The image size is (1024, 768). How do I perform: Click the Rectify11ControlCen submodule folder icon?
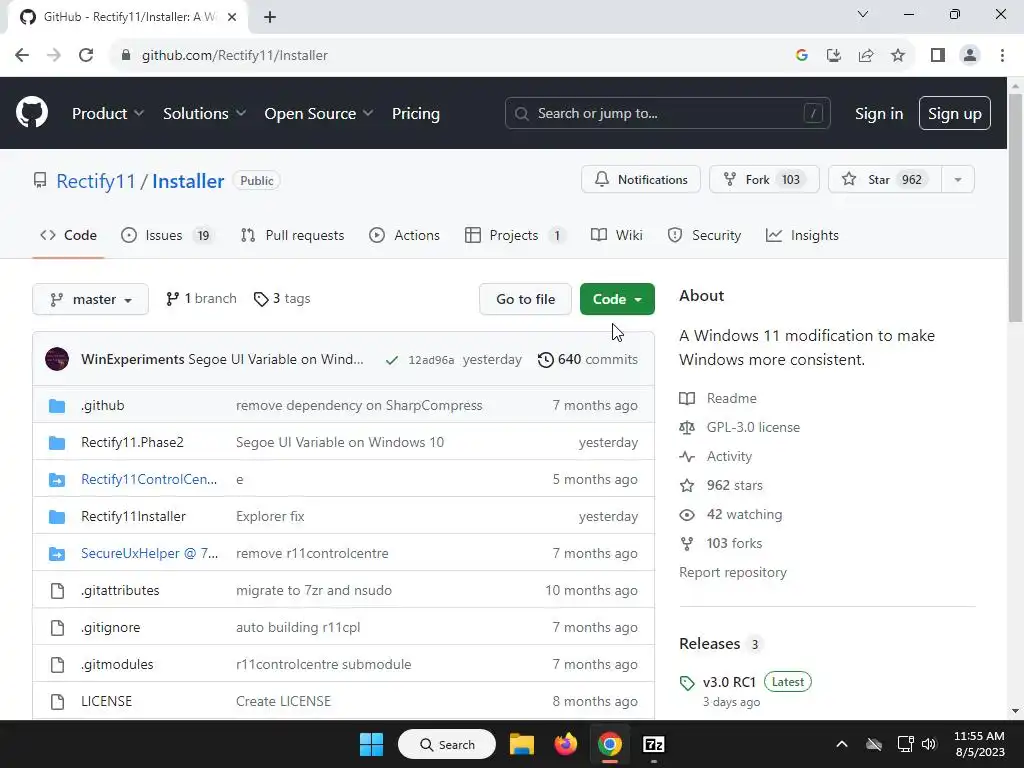click(x=57, y=480)
